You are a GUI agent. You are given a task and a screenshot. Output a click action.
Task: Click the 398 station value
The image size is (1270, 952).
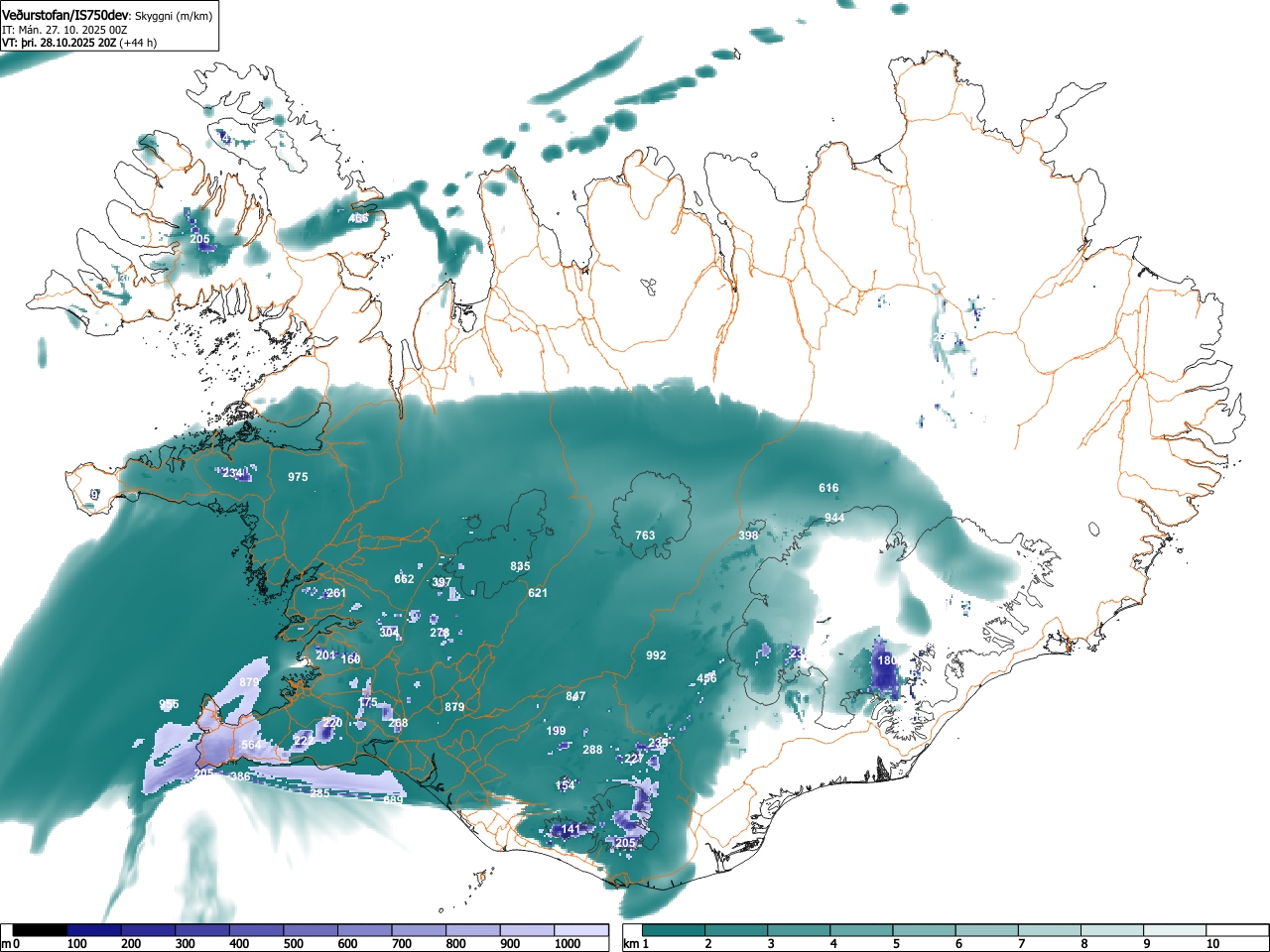tap(748, 535)
